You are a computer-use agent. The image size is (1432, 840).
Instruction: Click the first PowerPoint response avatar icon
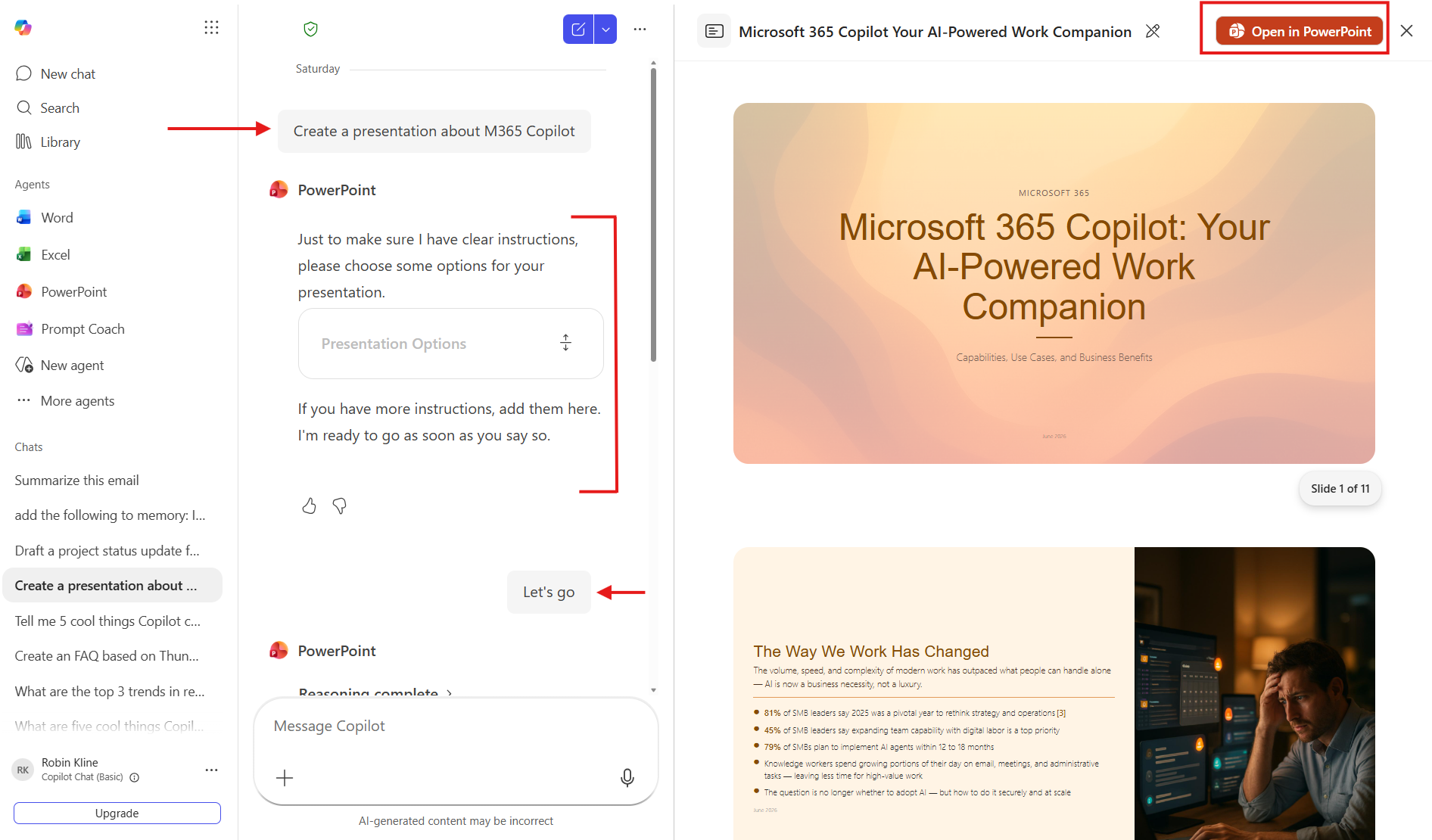279,190
